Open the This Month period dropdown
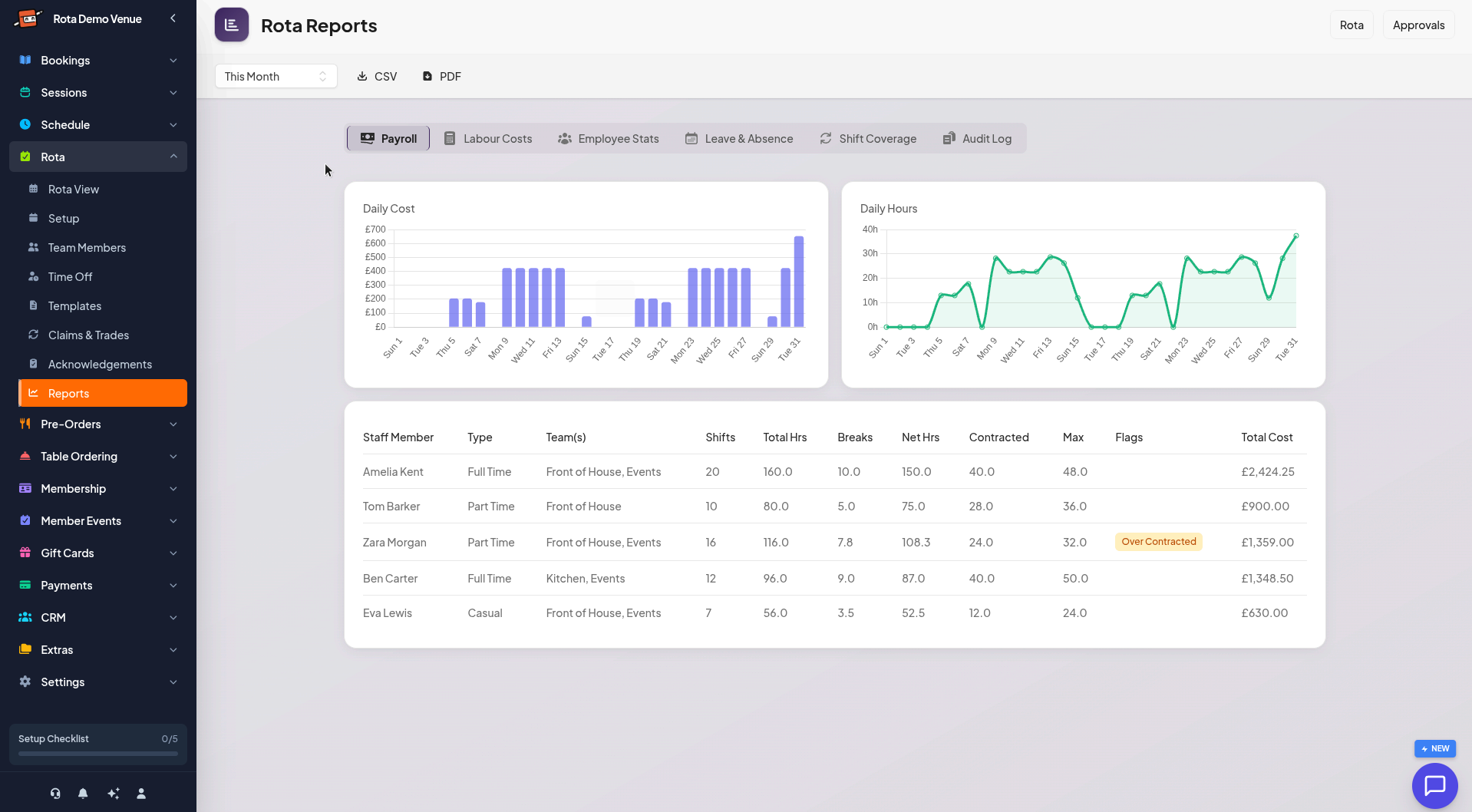 tap(276, 77)
